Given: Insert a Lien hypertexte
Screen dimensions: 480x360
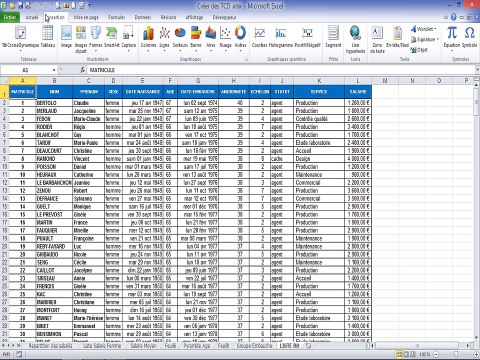Looking at the screenshot, I should (355, 39).
